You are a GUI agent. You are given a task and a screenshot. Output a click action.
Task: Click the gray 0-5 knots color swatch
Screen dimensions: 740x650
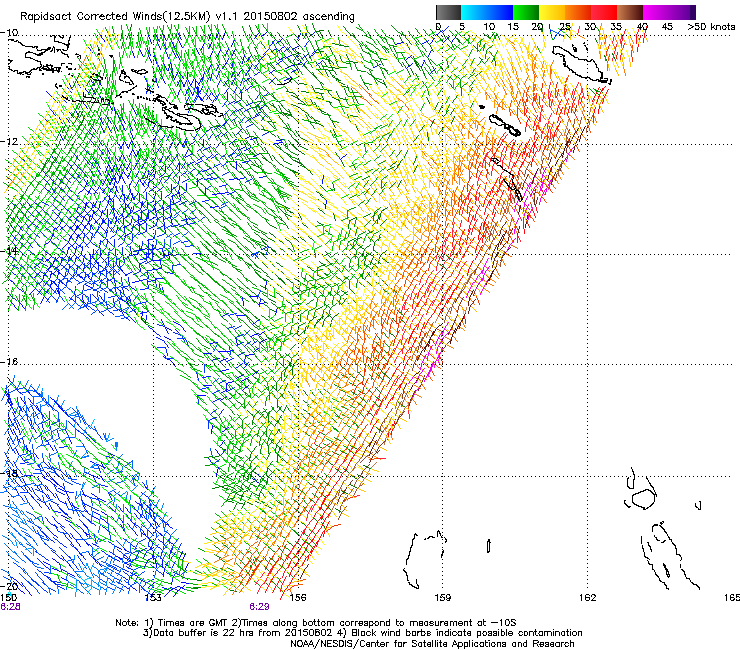448,12
